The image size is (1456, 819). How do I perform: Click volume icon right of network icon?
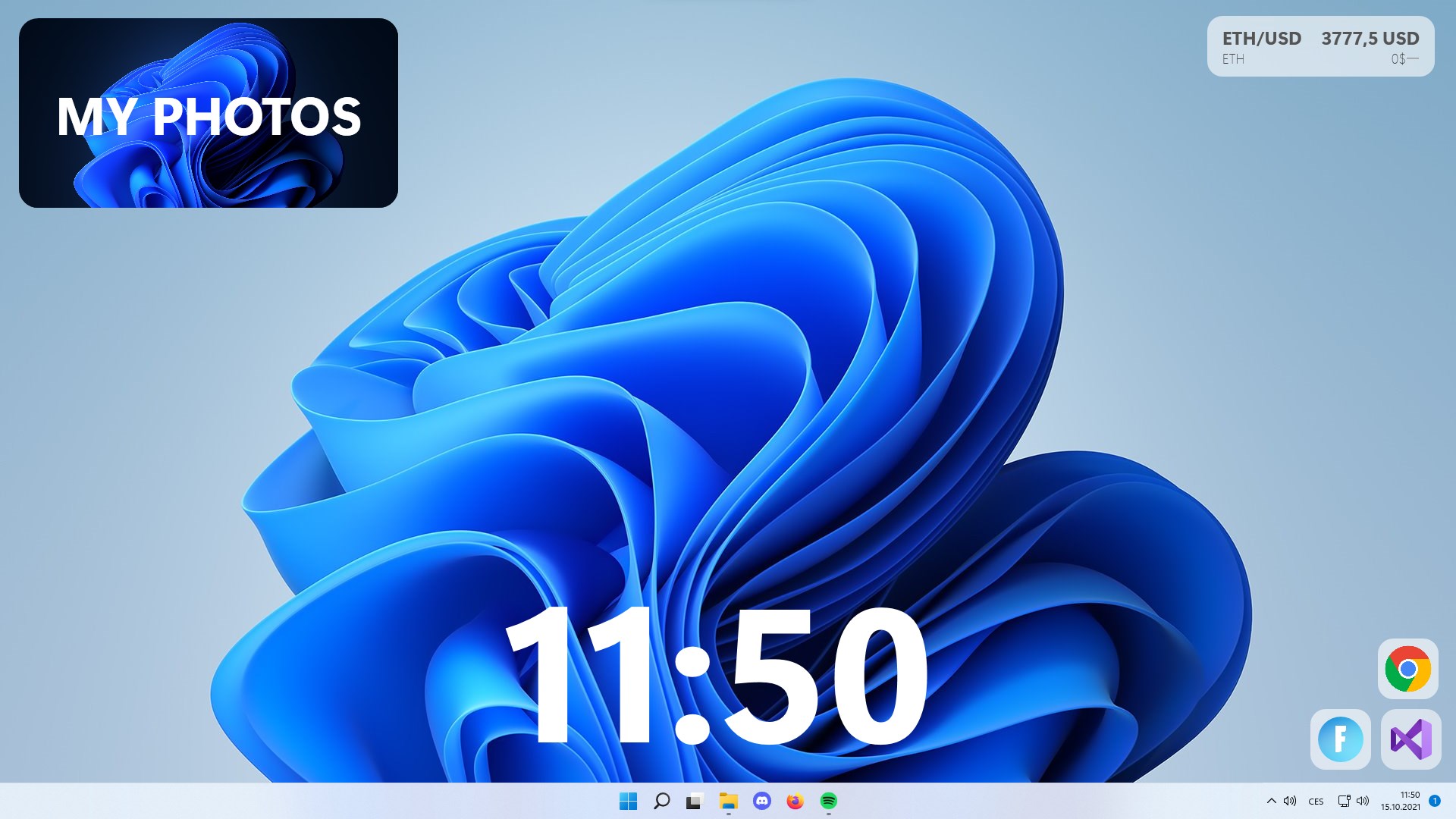[1363, 801]
